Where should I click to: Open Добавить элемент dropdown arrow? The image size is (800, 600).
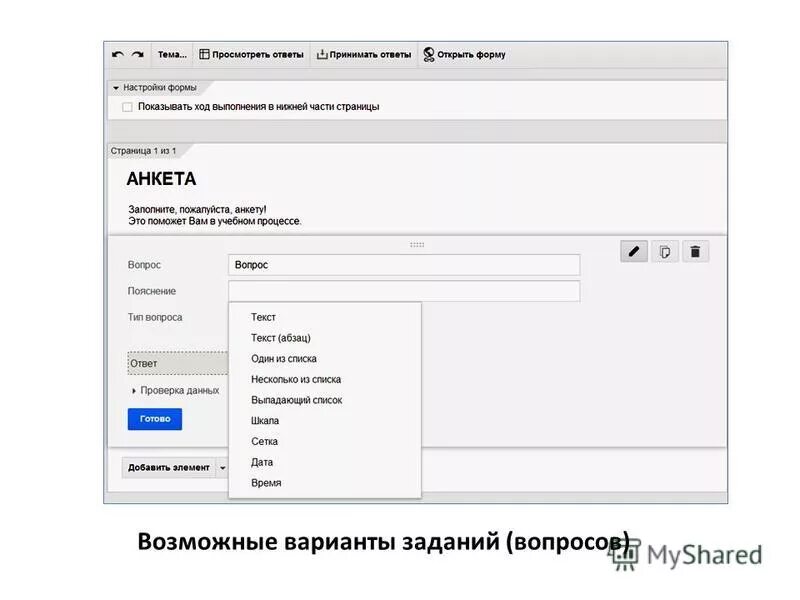[222, 467]
